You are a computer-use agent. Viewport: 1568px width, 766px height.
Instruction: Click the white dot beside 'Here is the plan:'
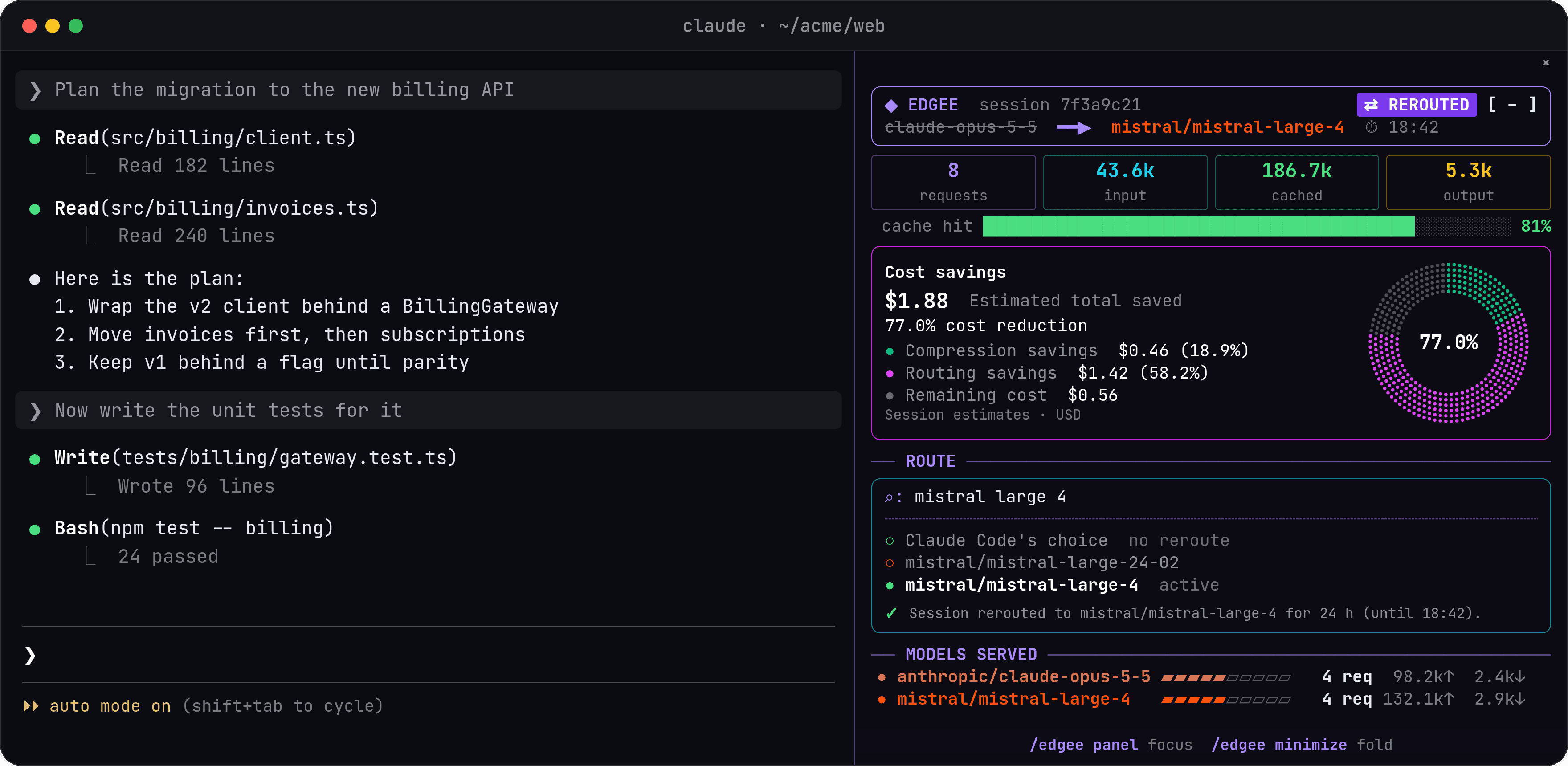pos(35,280)
